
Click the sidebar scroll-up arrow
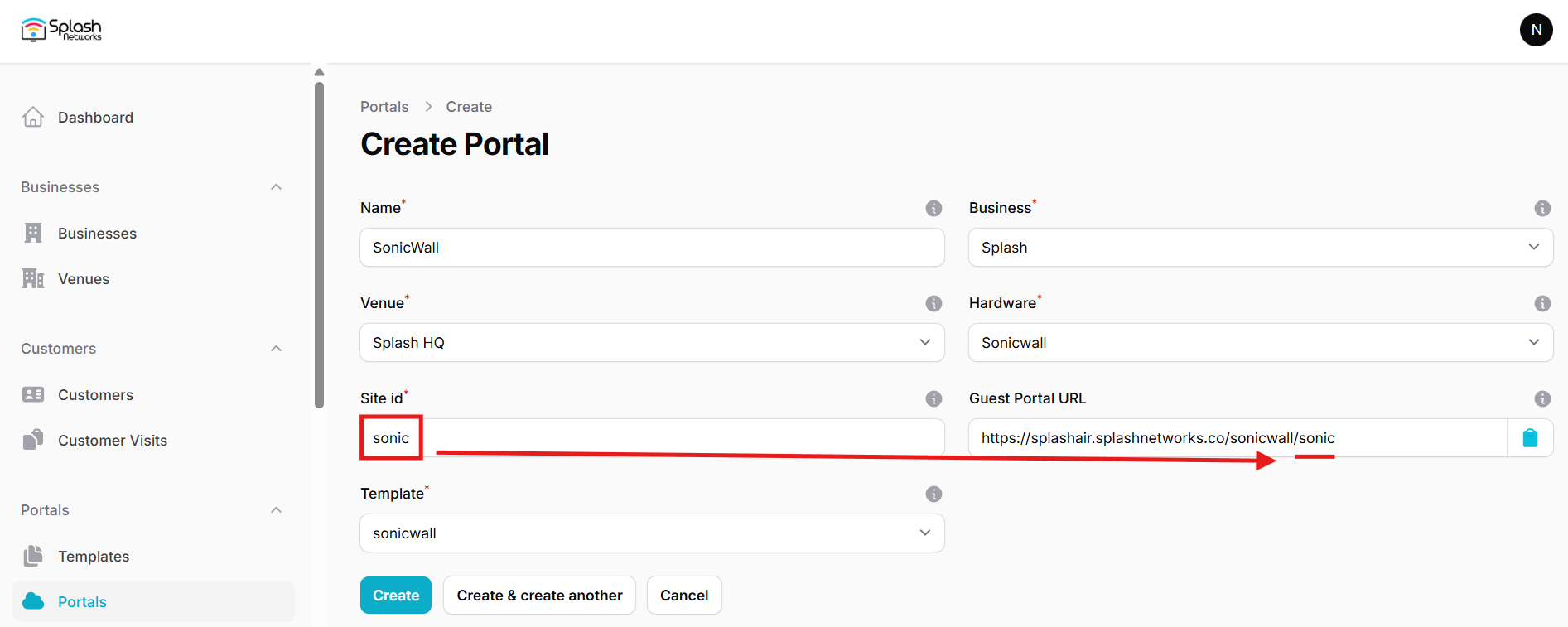pyautogui.click(x=319, y=72)
